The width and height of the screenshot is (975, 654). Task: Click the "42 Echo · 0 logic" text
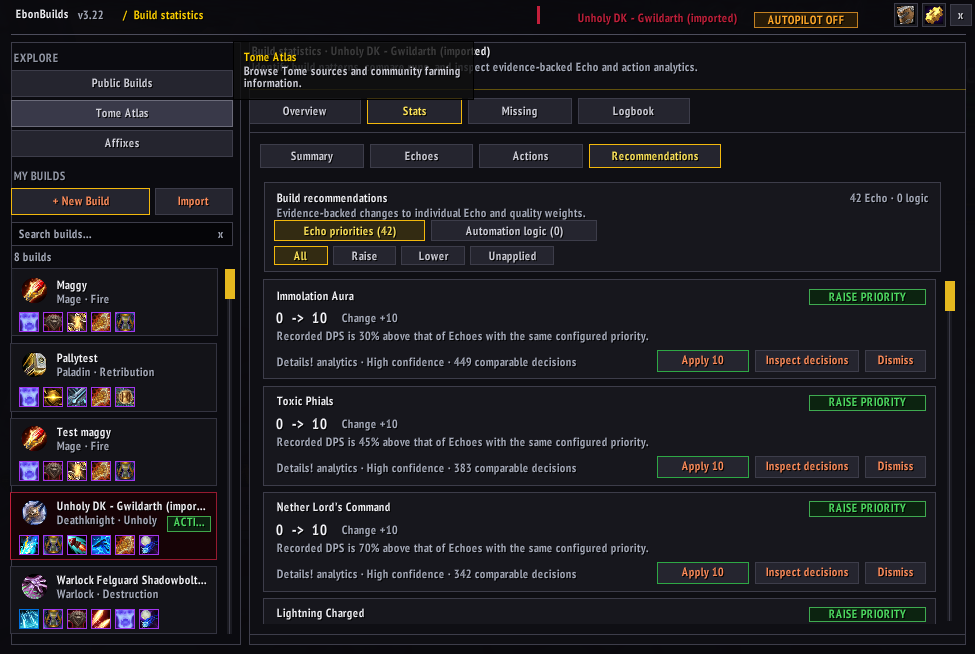click(889, 198)
